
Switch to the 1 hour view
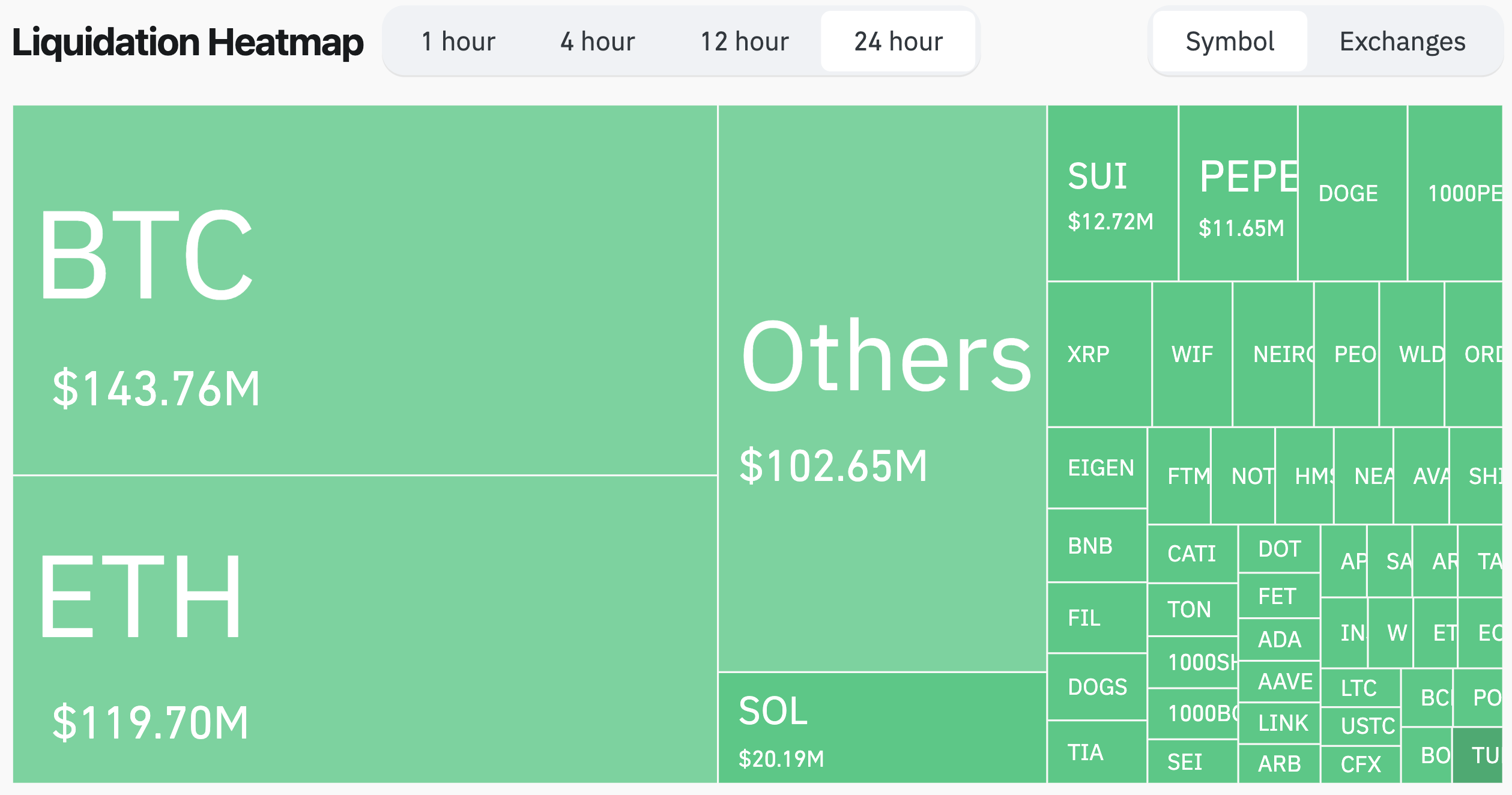pyautogui.click(x=458, y=41)
